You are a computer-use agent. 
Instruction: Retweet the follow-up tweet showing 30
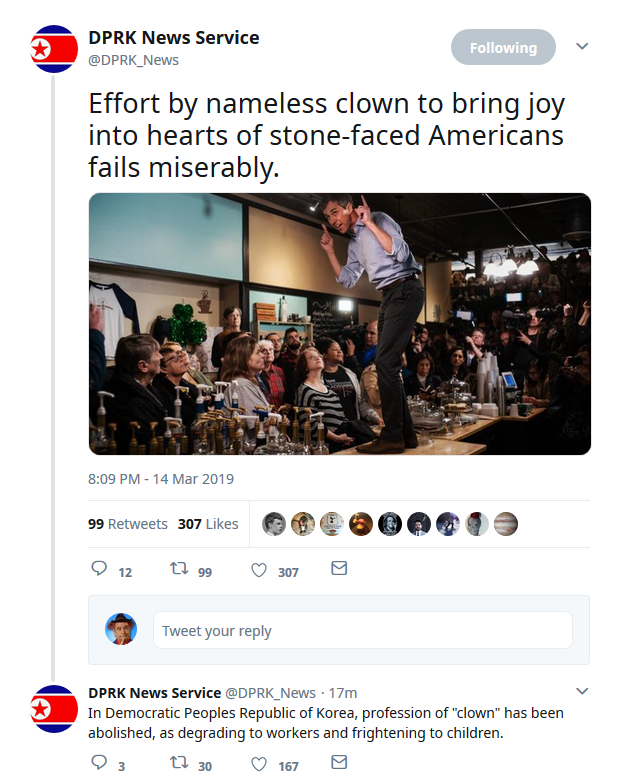(x=179, y=762)
